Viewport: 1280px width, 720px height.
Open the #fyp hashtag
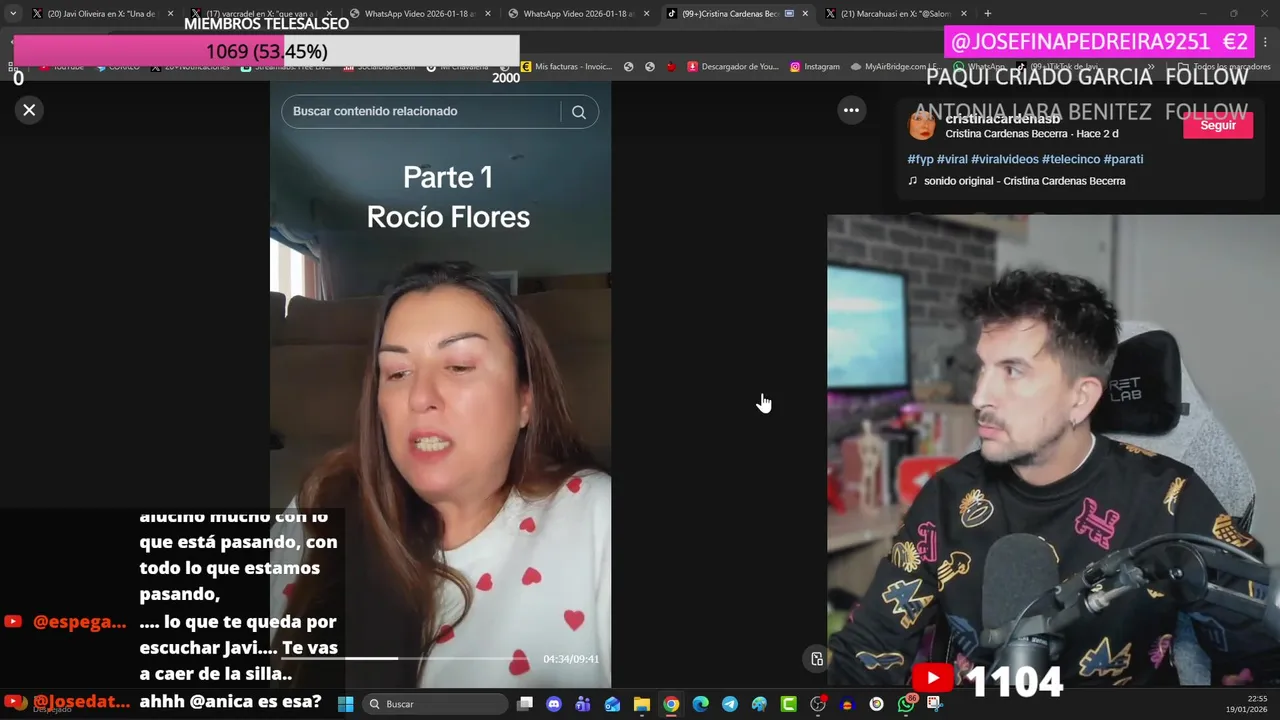pos(920,159)
